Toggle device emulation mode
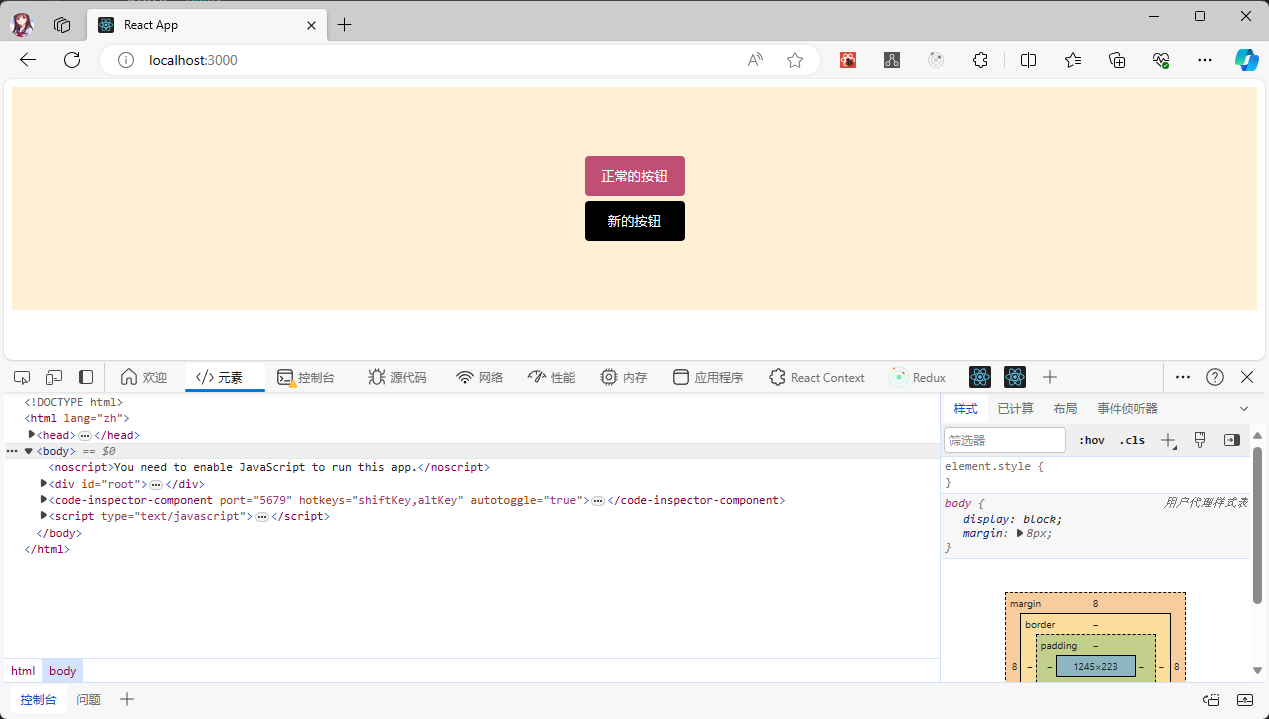 54,377
